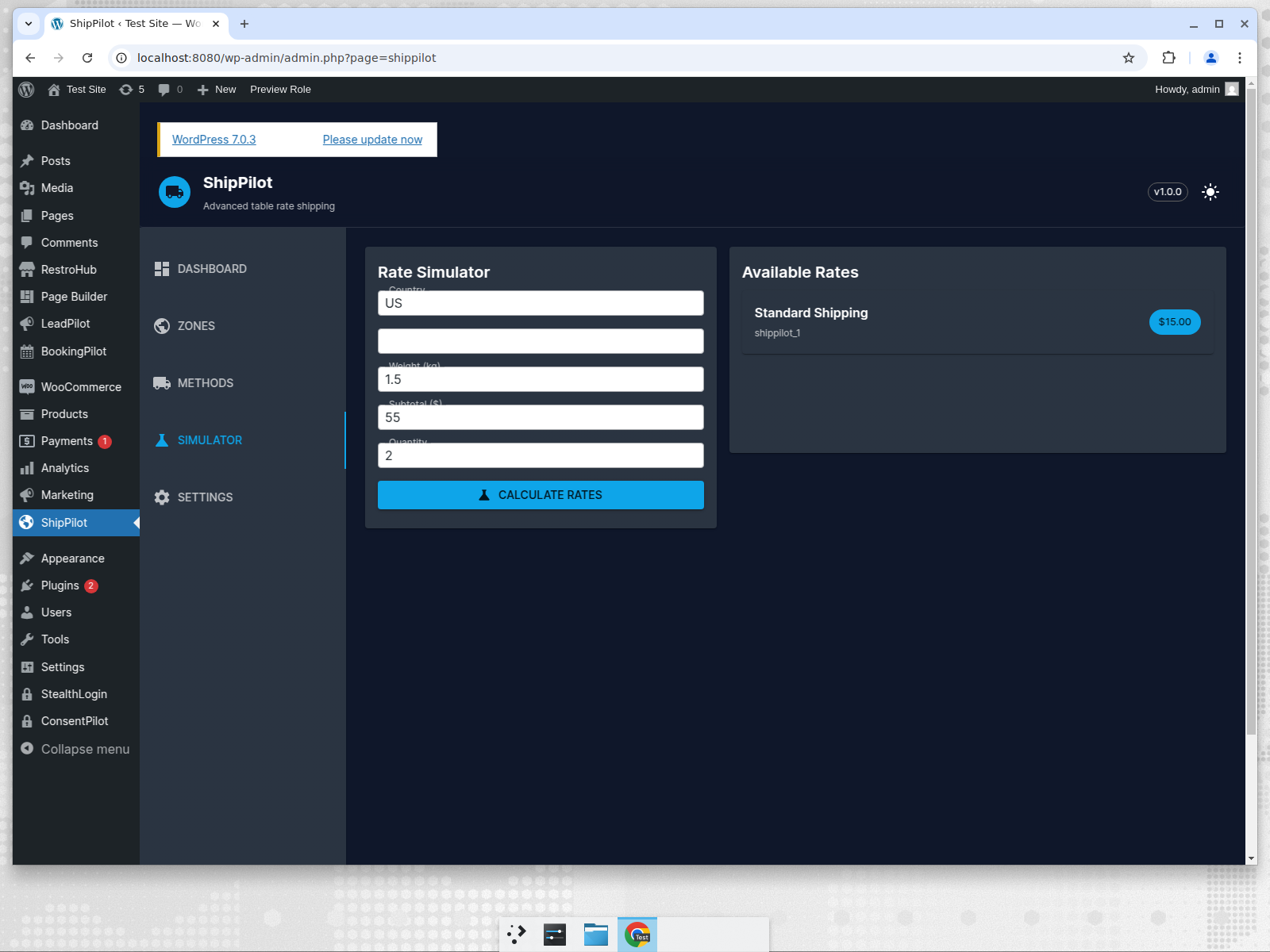1270x952 pixels.
Task: Open the WordPress logo menu
Action: click(x=26, y=90)
